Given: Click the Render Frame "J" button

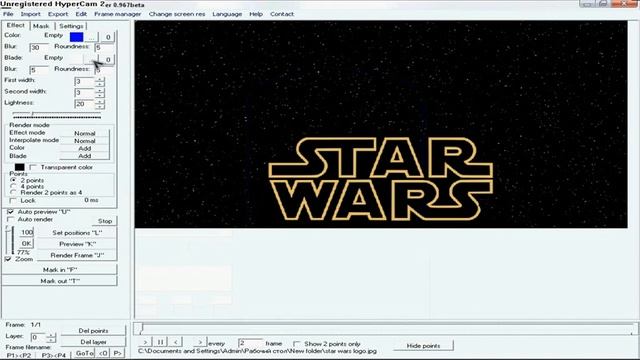Looking at the screenshot, I should pos(77,256).
